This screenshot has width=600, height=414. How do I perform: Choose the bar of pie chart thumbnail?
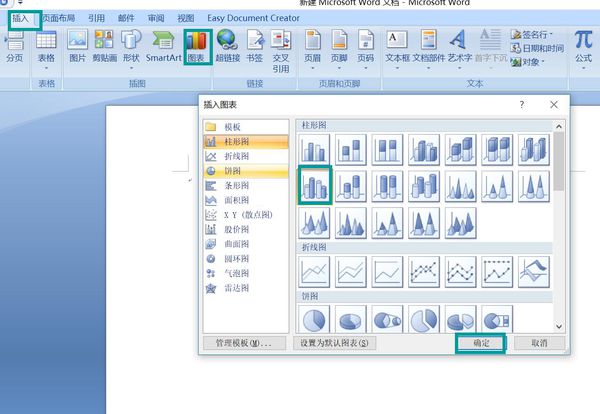coord(497,319)
